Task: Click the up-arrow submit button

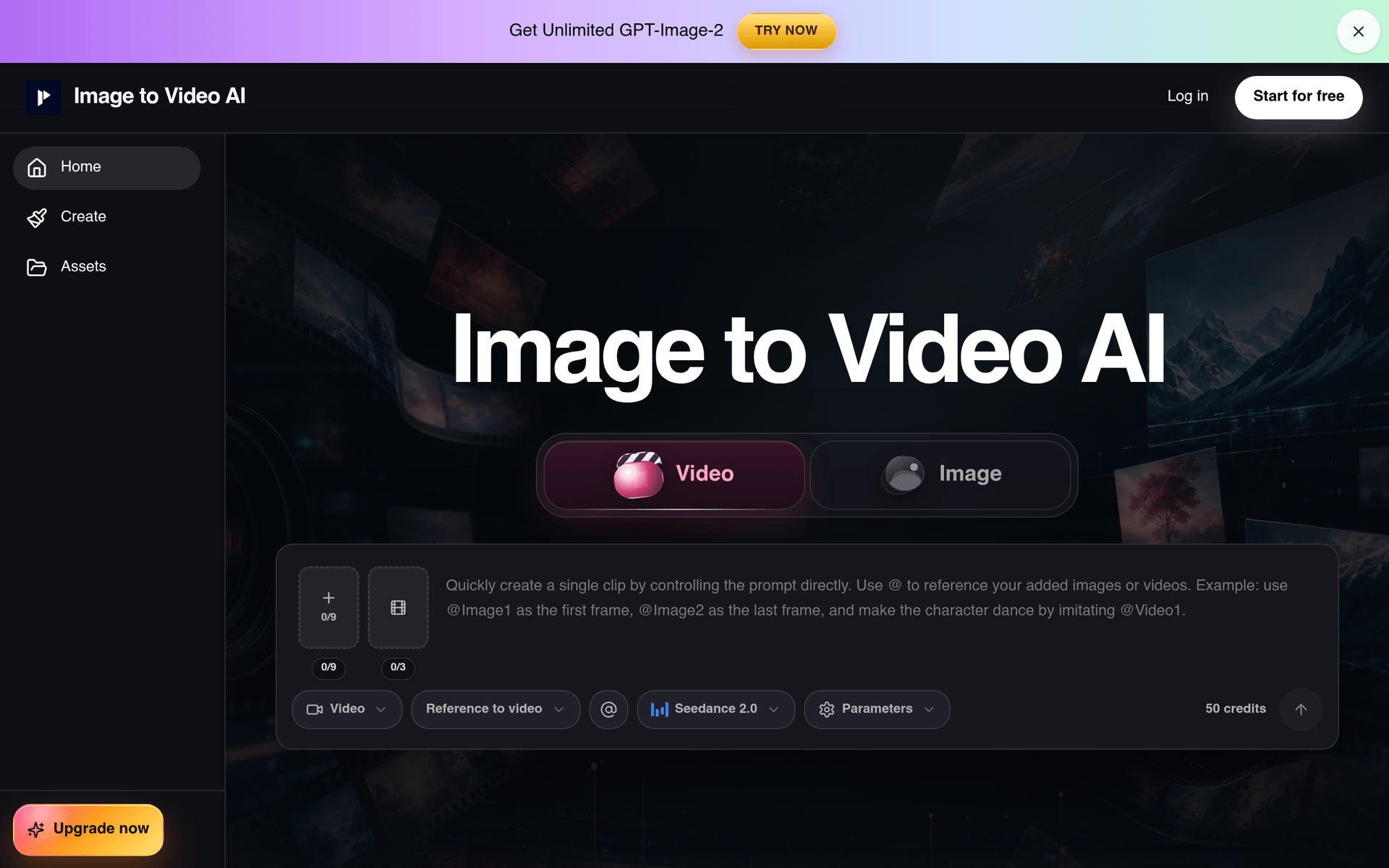Action: [1300, 709]
